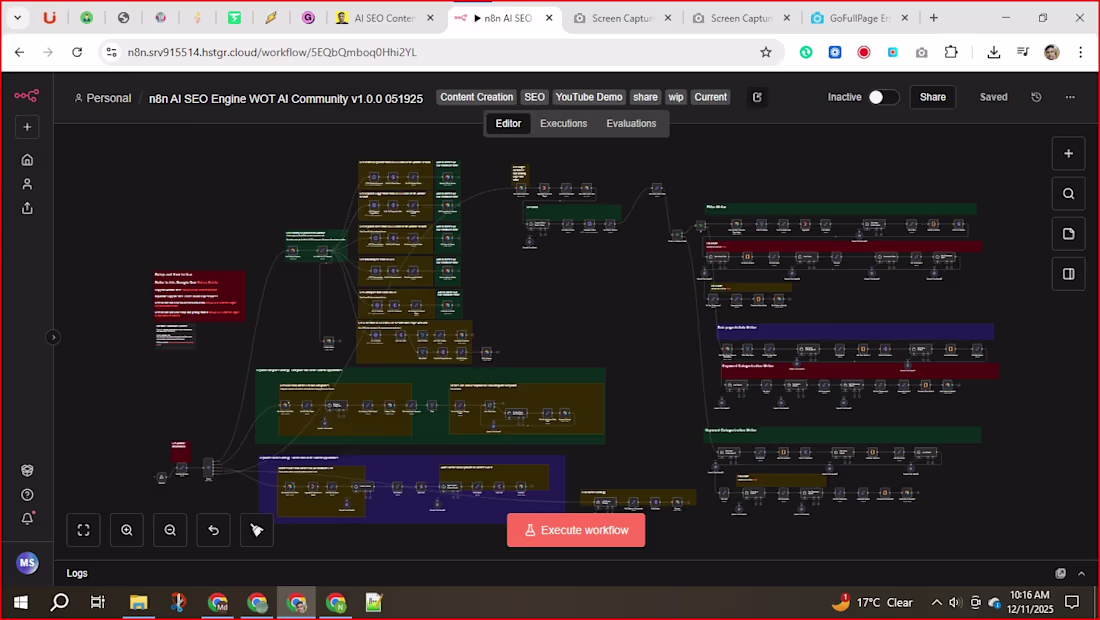This screenshot has height=620, width=1100.
Task: Open workflow version history
Action: pyautogui.click(x=1036, y=97)
